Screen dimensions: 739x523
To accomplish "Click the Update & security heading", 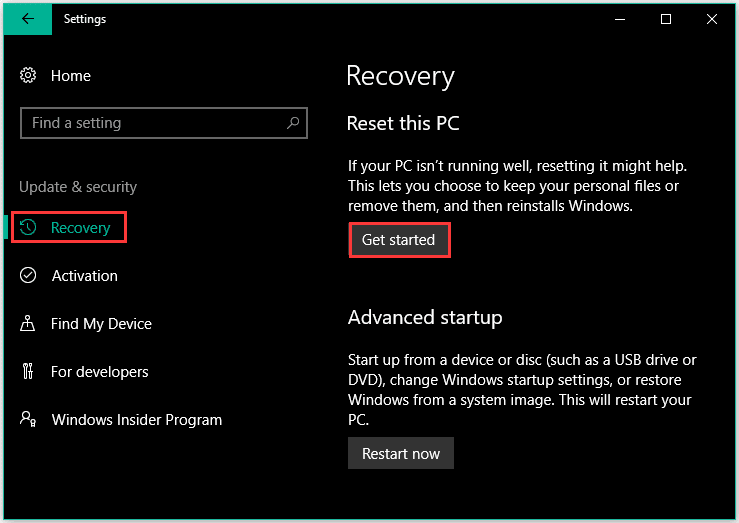I will point(78,187).
